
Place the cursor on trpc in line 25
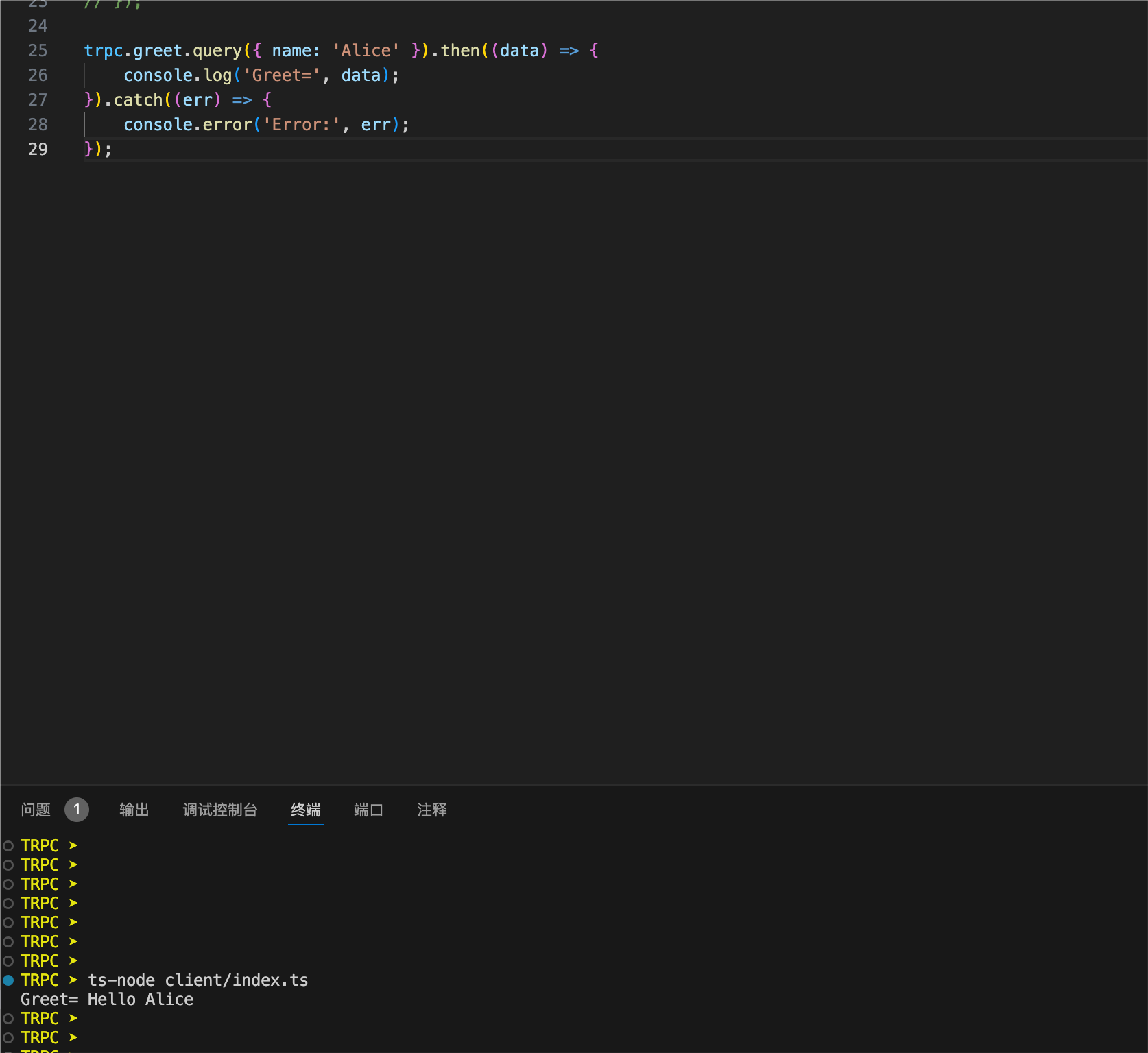click(104, 51)
